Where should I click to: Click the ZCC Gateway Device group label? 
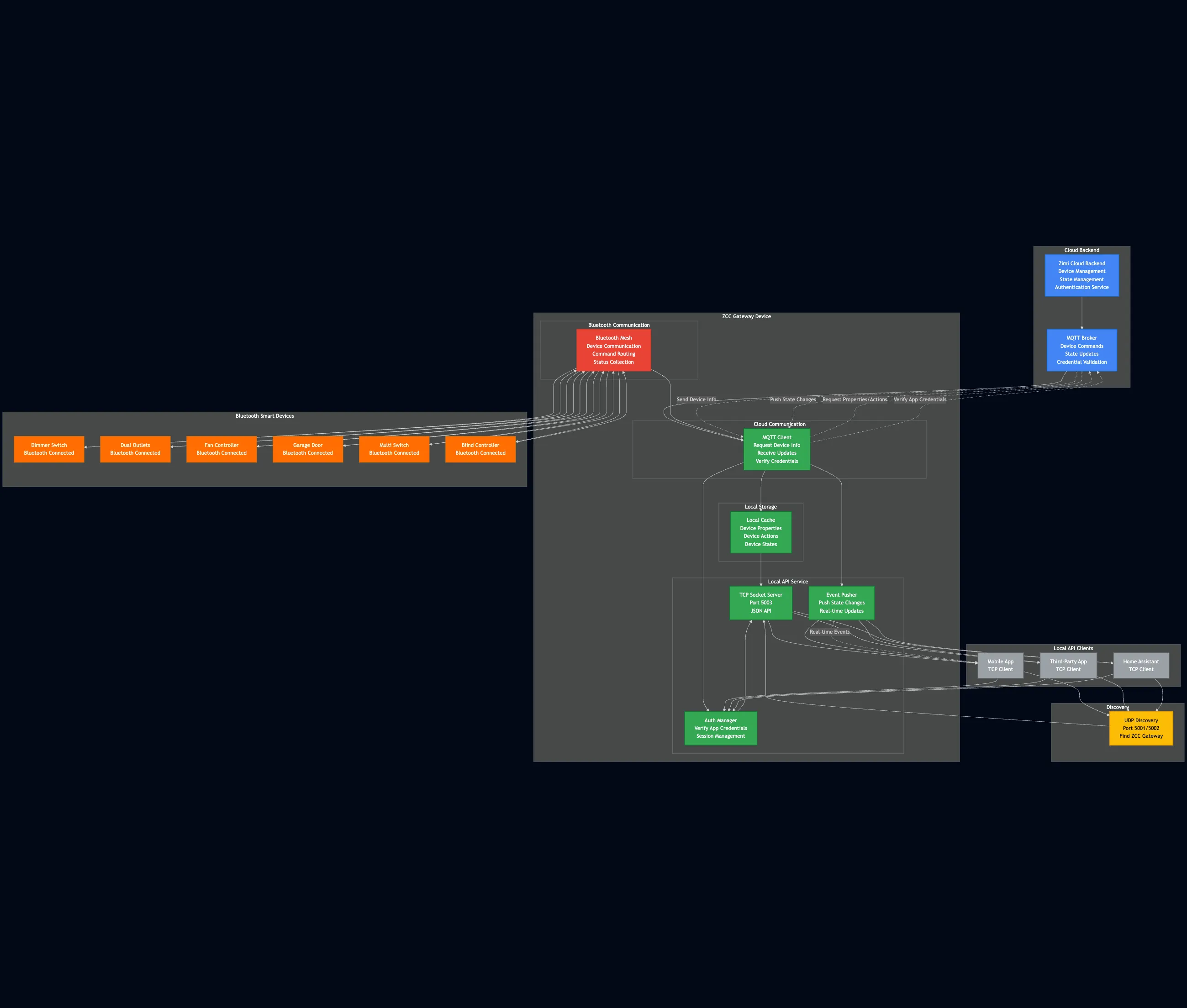746,315
